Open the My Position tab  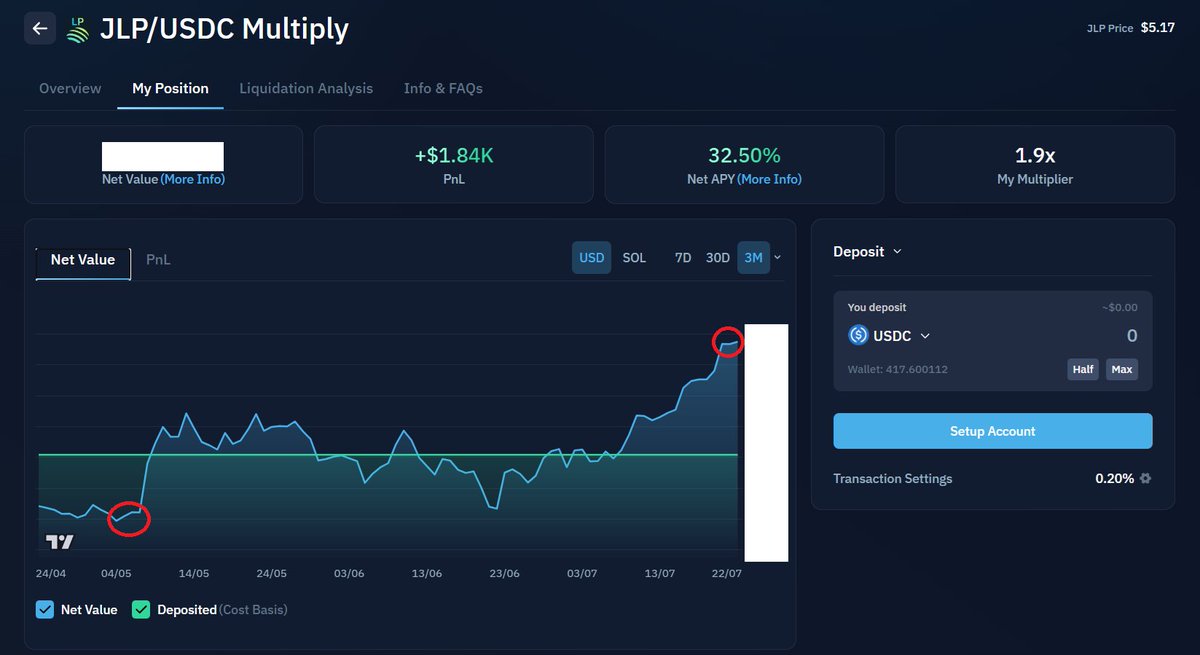point(170,88)
